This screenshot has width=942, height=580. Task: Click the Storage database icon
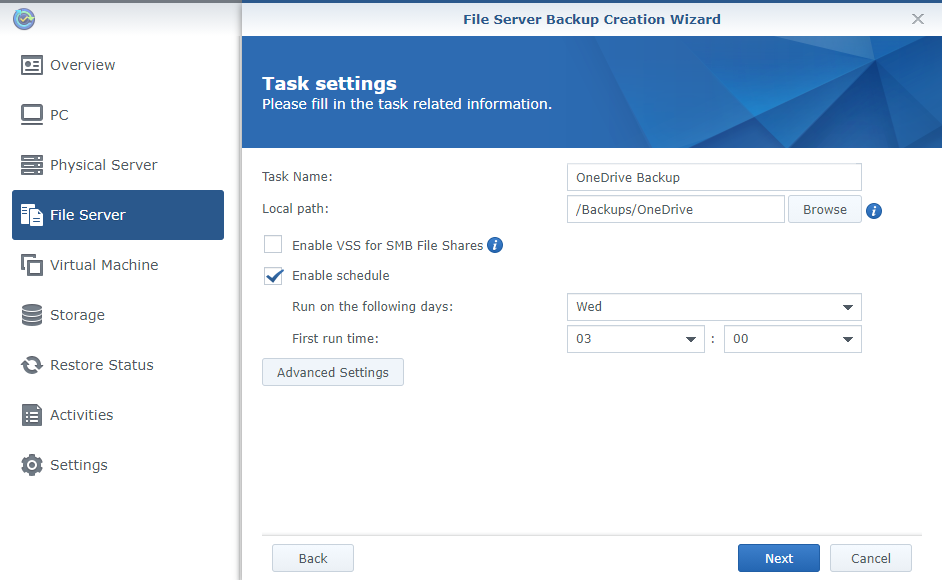(x=32, y=315)
